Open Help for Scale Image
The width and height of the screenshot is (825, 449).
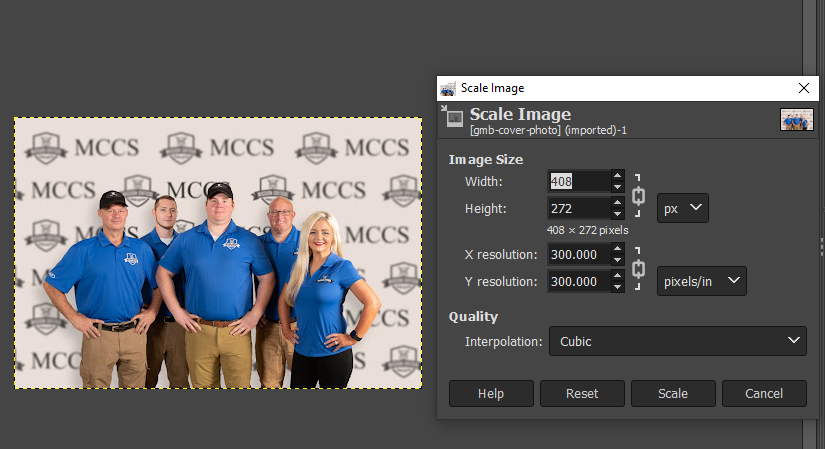491,393
